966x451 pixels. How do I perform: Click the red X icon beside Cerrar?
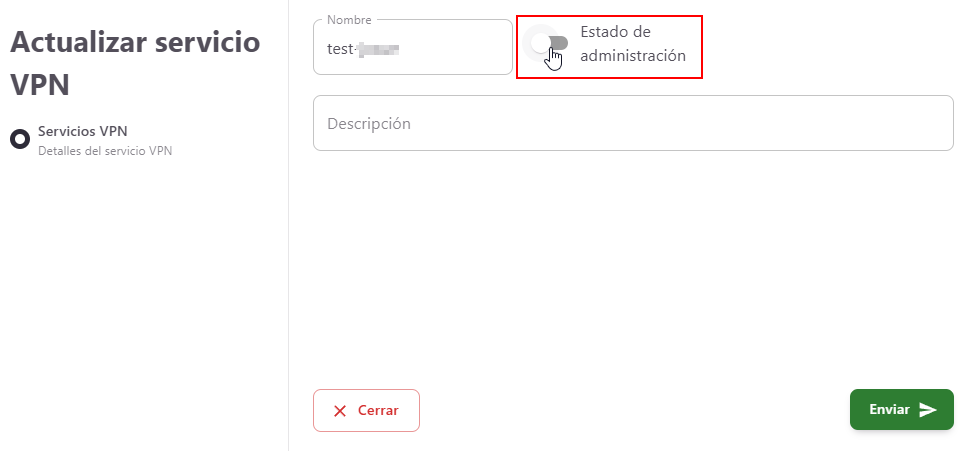(x=340, y=411)
